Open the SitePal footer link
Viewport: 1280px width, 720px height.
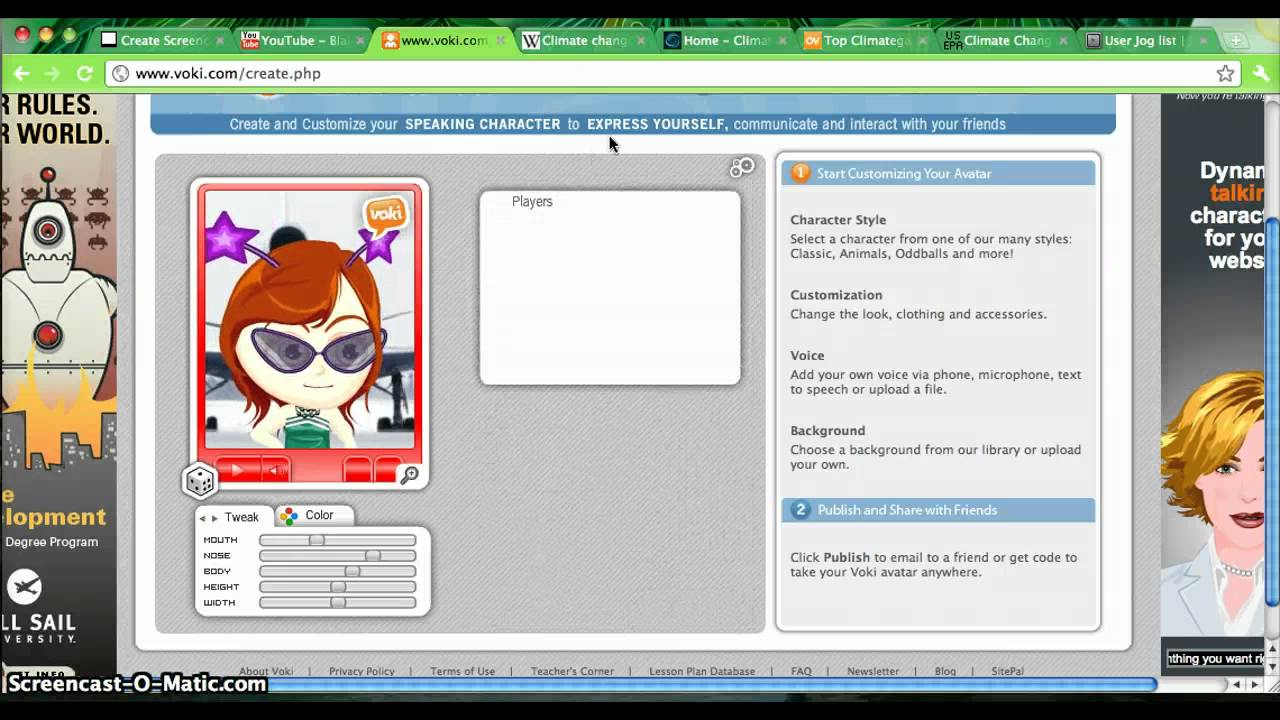pyautogui.click(x=1007, y=671)
